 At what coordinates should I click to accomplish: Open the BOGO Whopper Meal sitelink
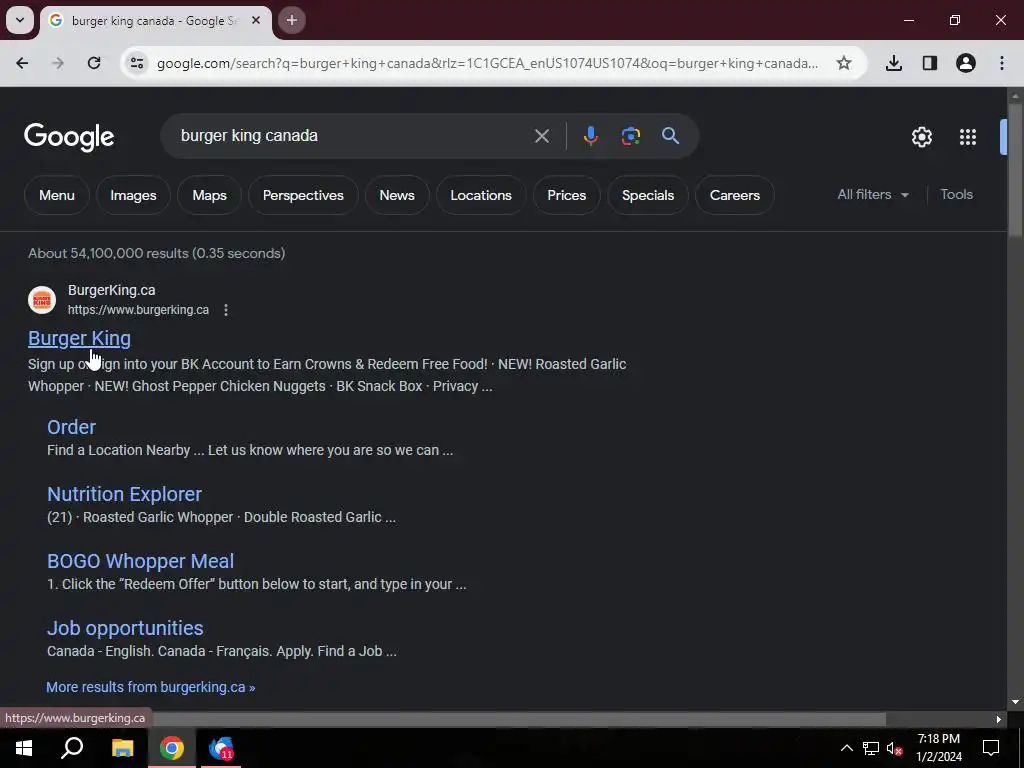140,561
